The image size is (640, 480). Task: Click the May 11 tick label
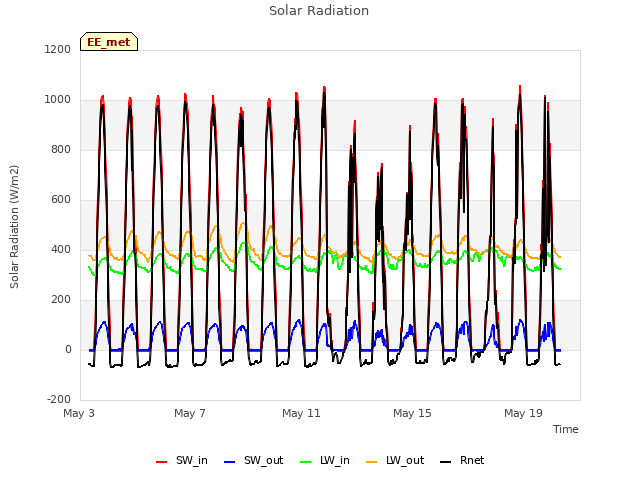pos(301,413)
